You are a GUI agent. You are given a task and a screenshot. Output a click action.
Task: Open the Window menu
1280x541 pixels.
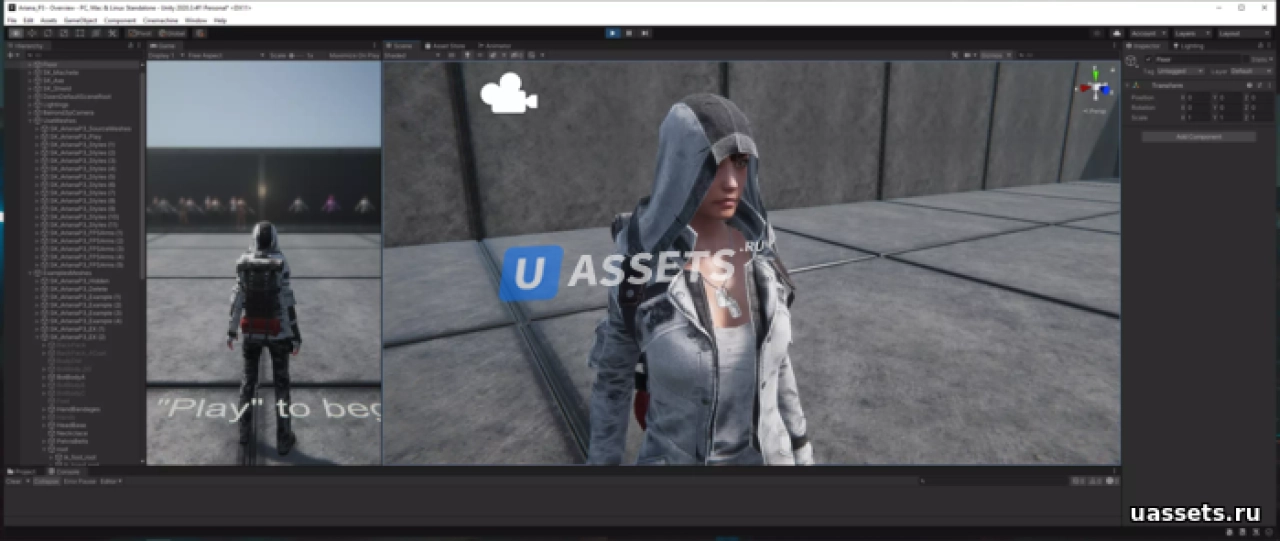(x=196, y=20)
